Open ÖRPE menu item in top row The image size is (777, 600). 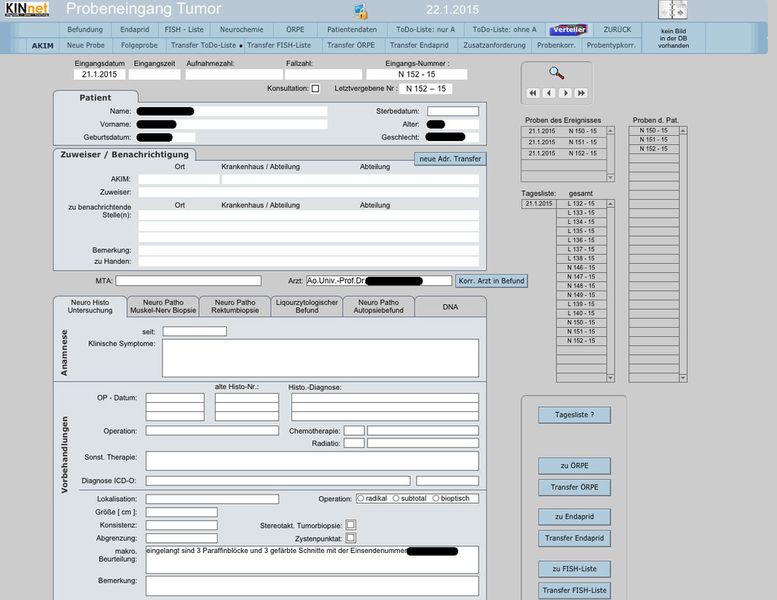pos(295,30)
